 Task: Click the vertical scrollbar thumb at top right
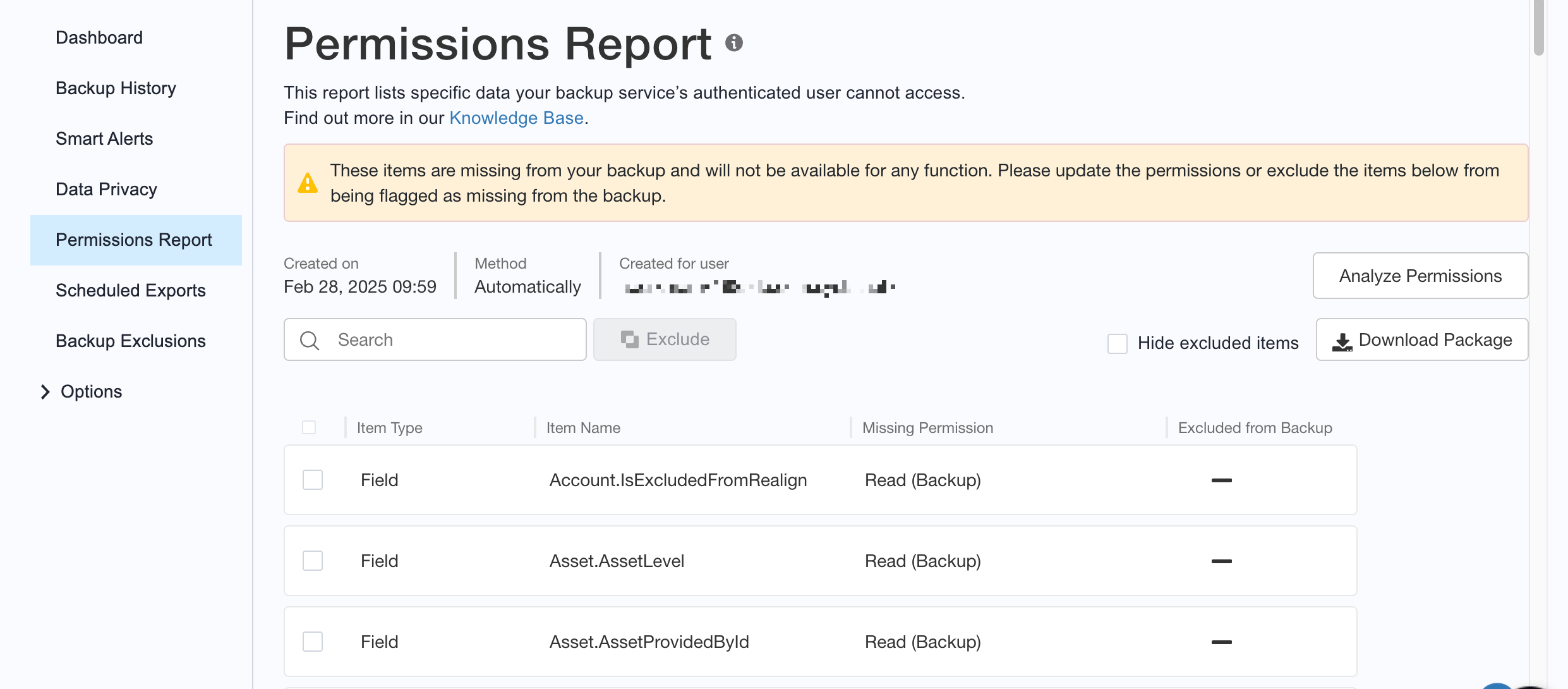pyautogui.click(x=1538, y=29)
